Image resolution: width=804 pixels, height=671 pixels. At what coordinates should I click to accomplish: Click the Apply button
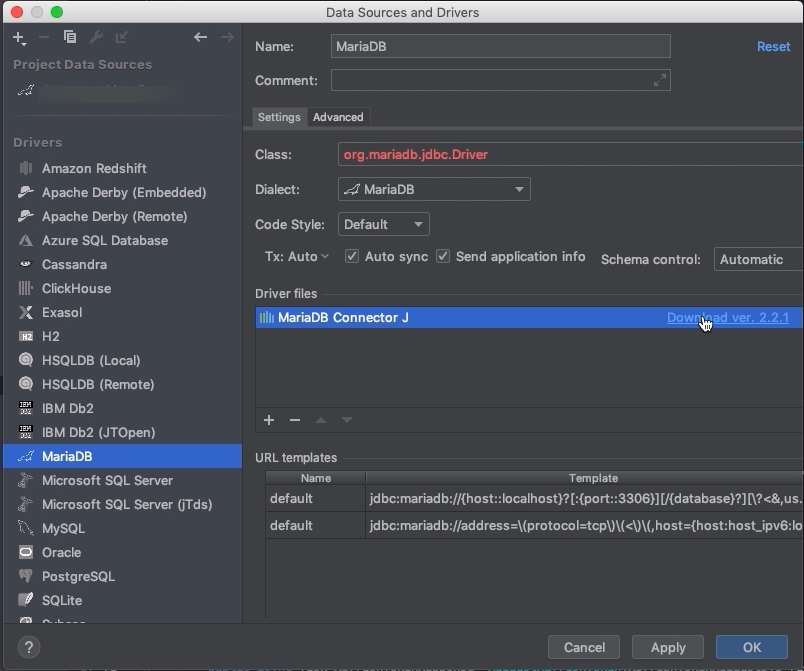pos(668,647)
